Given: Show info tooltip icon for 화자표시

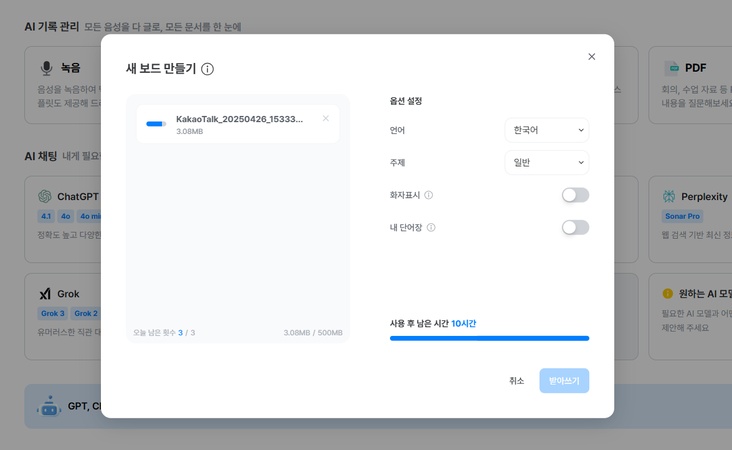Looking at the screenshot, I should [429, 195].
